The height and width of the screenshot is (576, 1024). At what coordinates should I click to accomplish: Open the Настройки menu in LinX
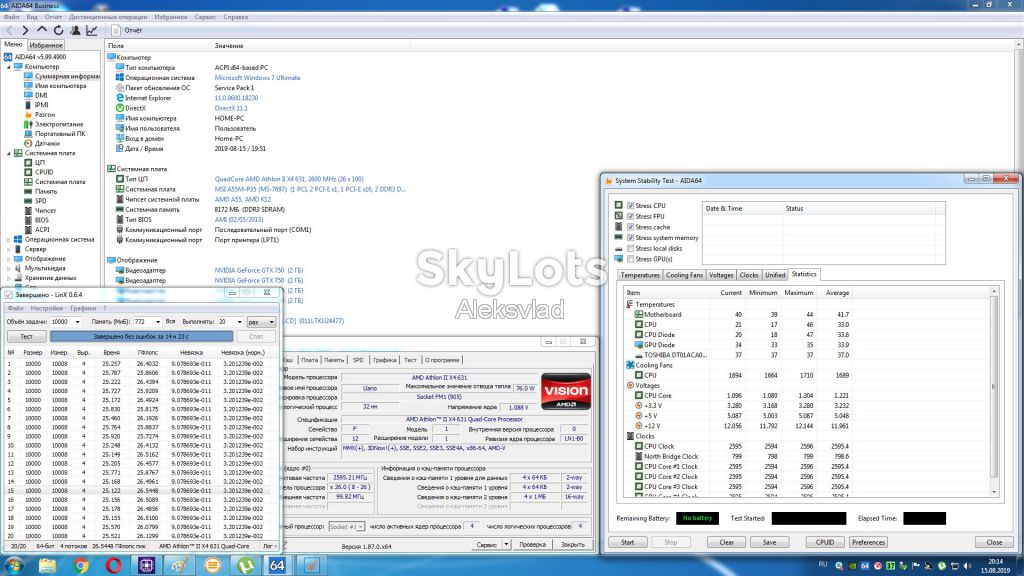(46, 308)
